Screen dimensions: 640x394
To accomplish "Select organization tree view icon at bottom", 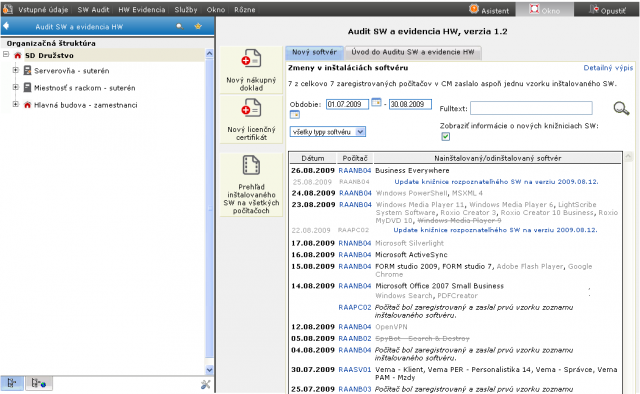I will (12, 383).
